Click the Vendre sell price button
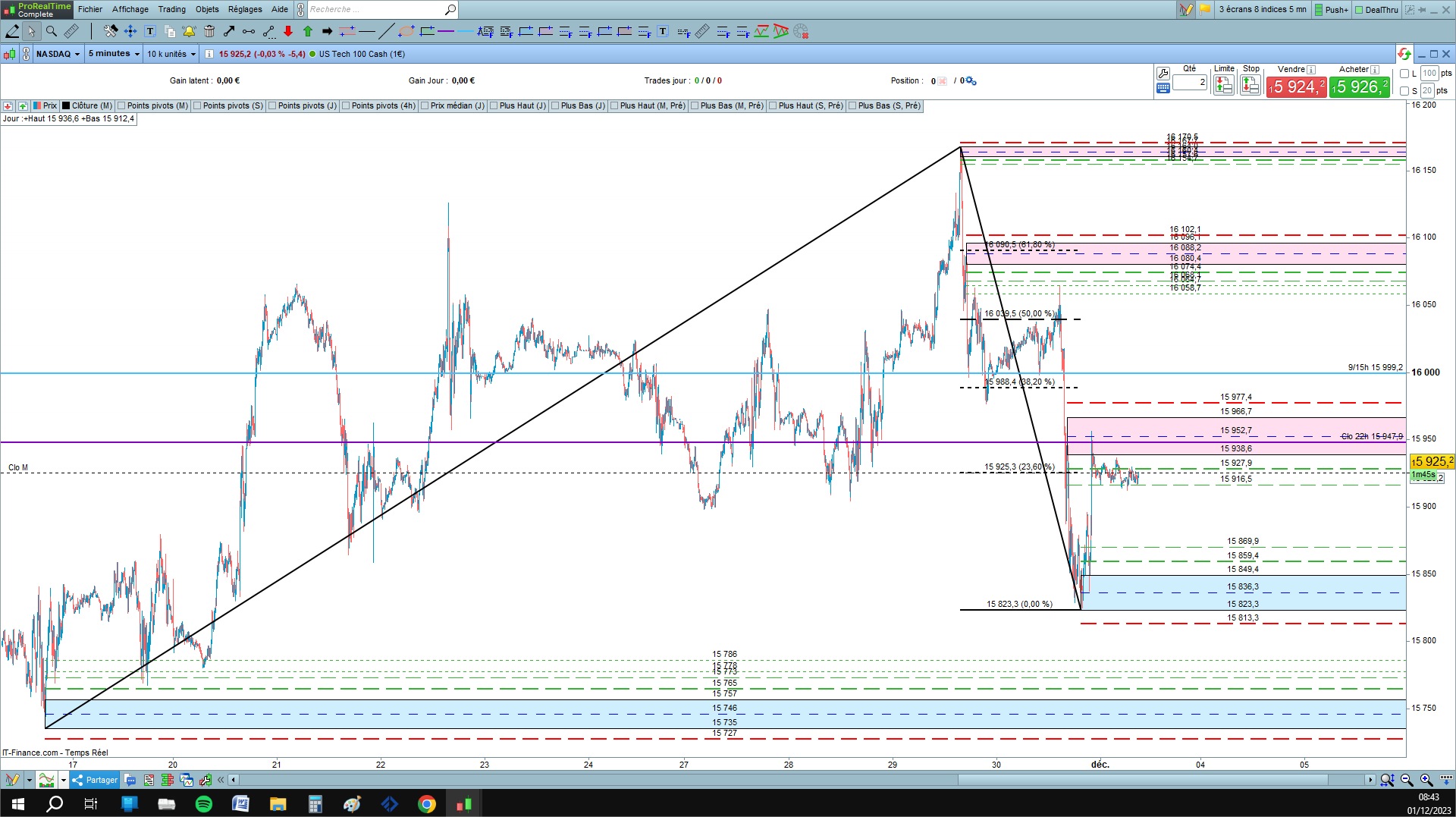Viewport: 1456px width, 817px height. 1296,87
